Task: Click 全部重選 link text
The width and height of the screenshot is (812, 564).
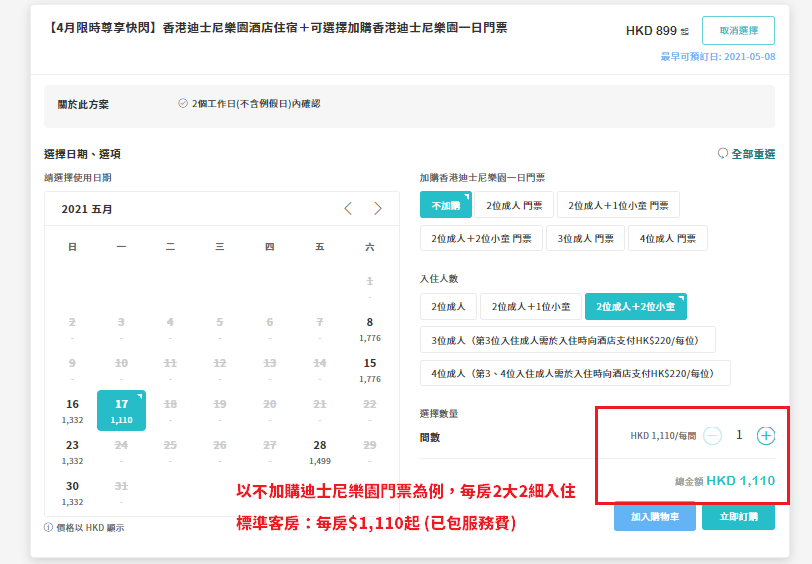Action: click(753, 154)
